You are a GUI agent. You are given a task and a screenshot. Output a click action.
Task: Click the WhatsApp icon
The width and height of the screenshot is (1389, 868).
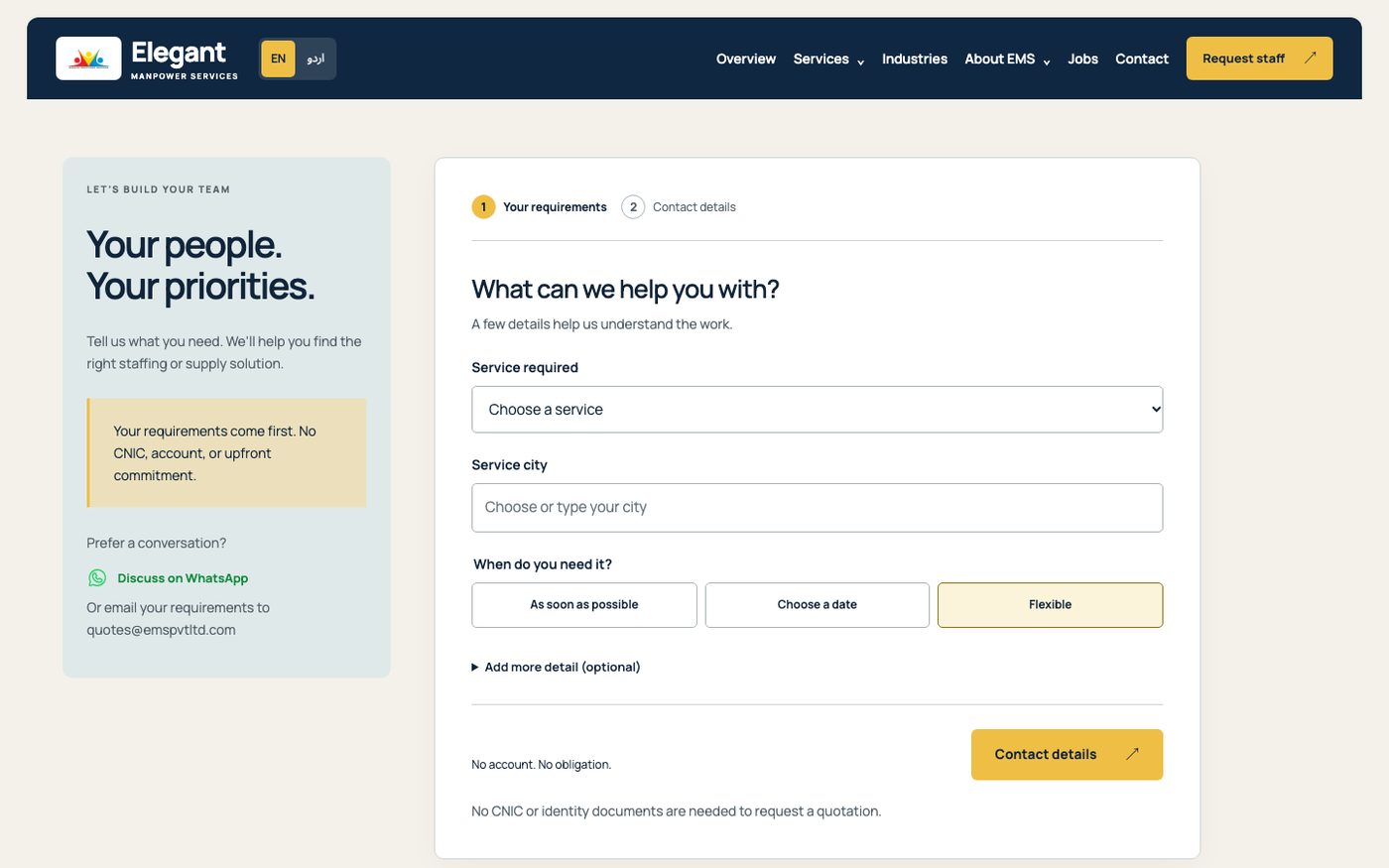click(97, 578)
